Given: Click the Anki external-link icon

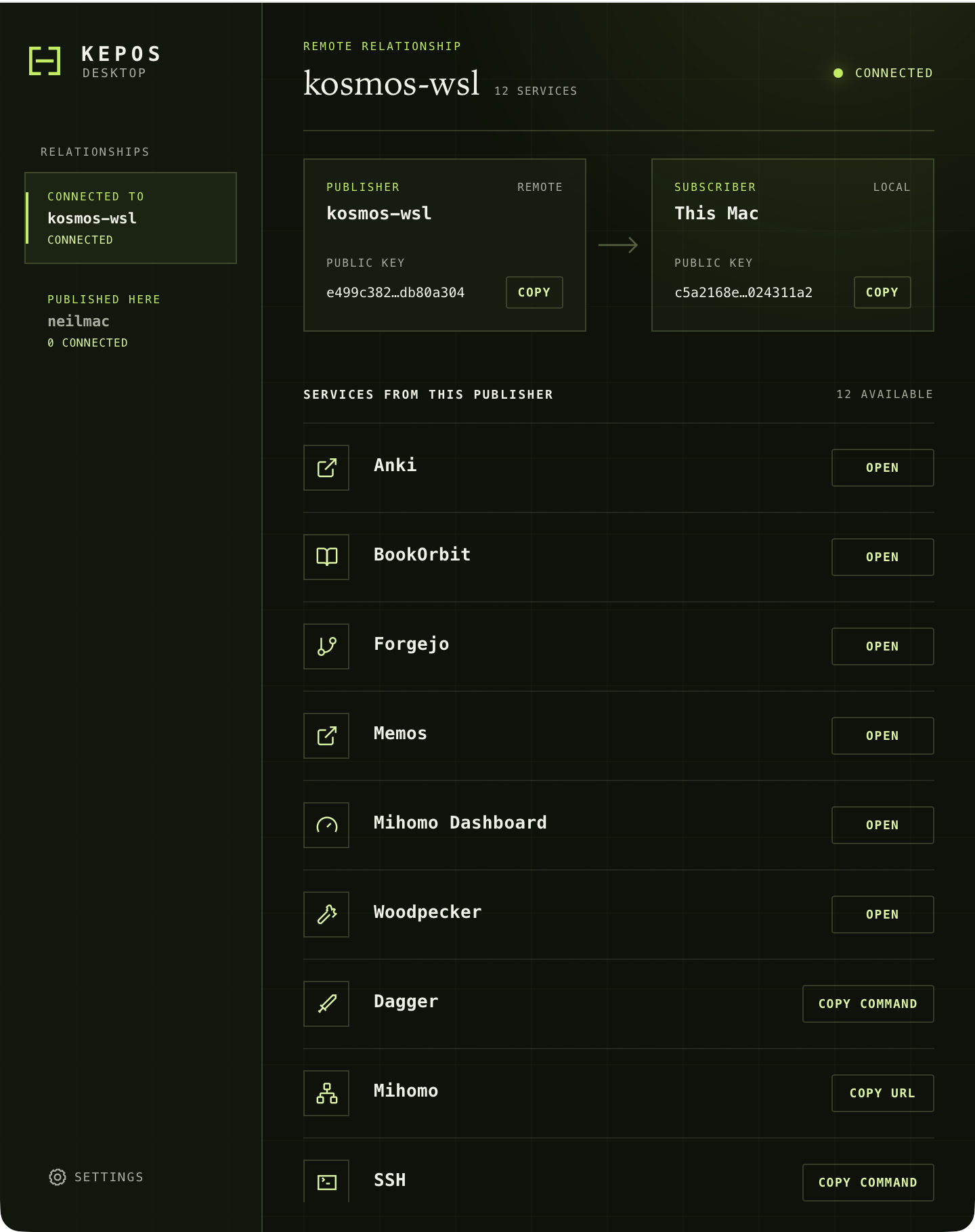Looking at the screenshot, I should 326,468.
